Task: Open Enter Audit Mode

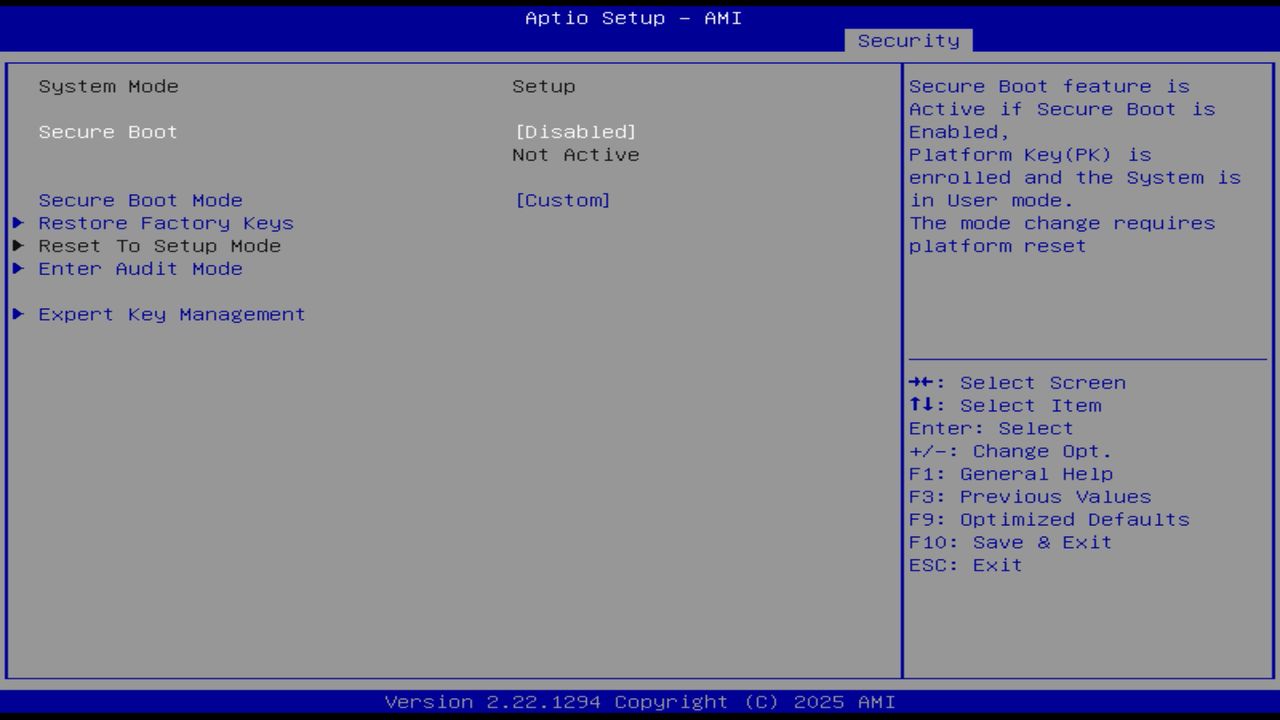Action: [x=140, y=268]
